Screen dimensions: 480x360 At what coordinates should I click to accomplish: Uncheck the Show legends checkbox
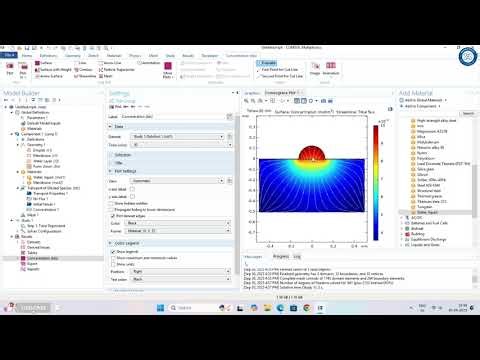point(113,252)
